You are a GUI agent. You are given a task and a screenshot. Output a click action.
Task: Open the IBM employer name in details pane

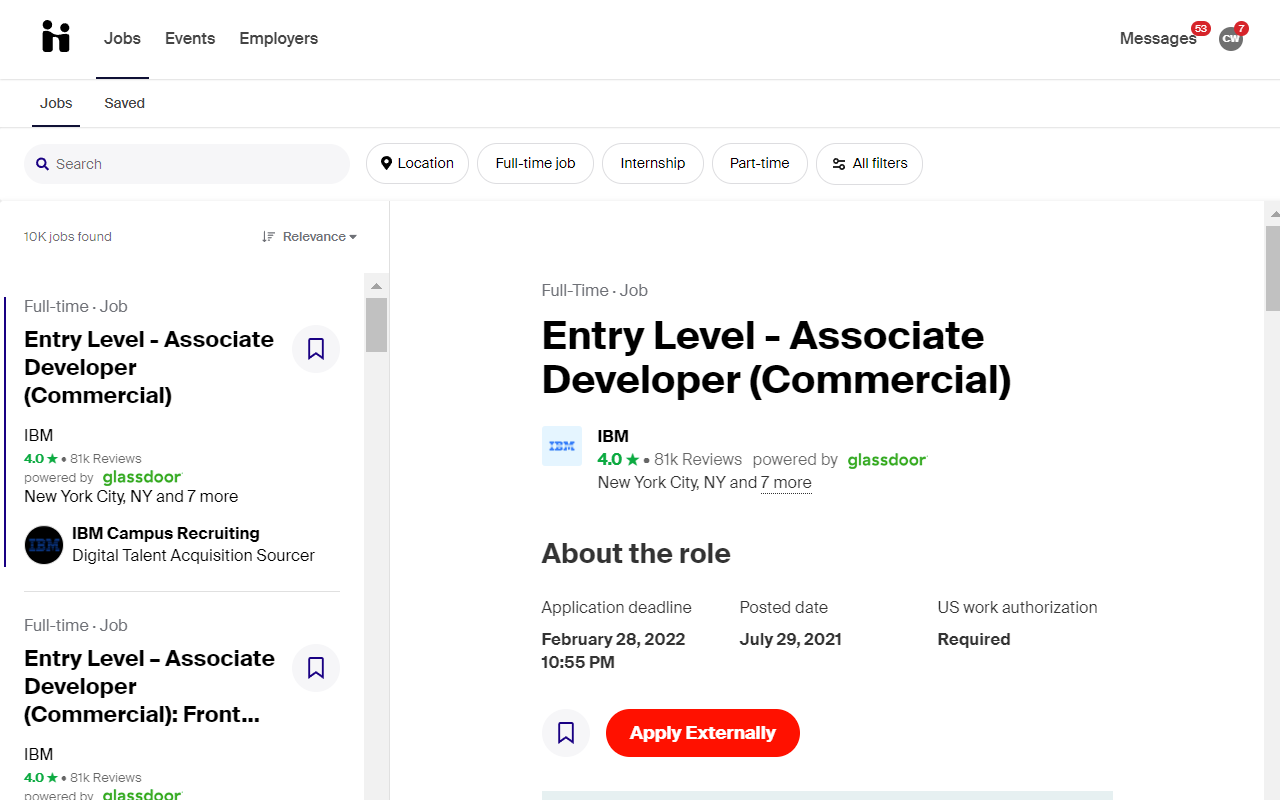pyautogui.click(x=613, y=436)
